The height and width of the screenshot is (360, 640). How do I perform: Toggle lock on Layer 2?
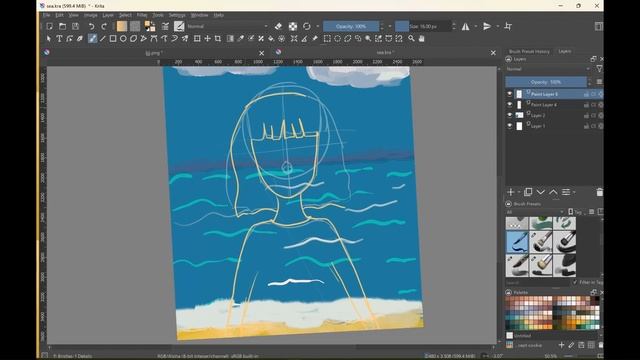[x=586, y=116]
